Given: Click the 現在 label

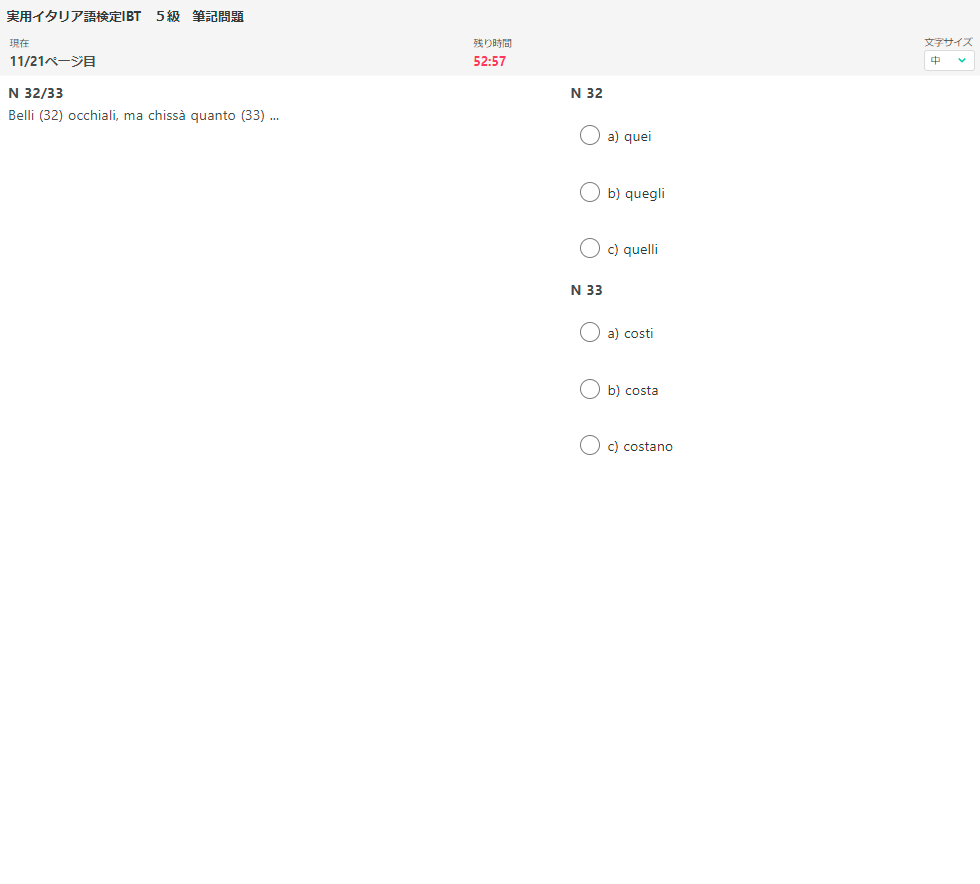Looking at the screenshot, I should [19, 43].
